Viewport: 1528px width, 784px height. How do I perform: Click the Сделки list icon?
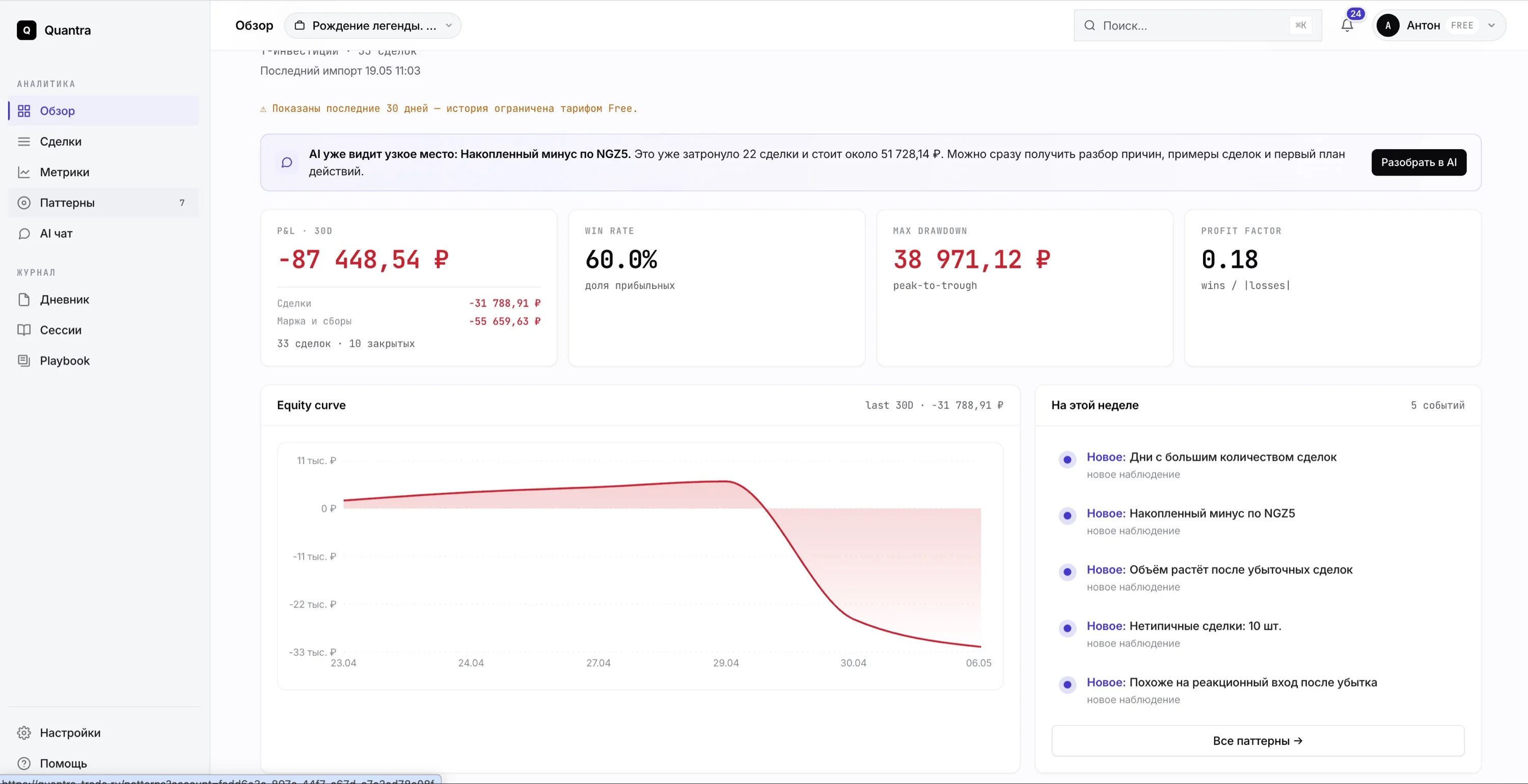(x=24, y=142)
